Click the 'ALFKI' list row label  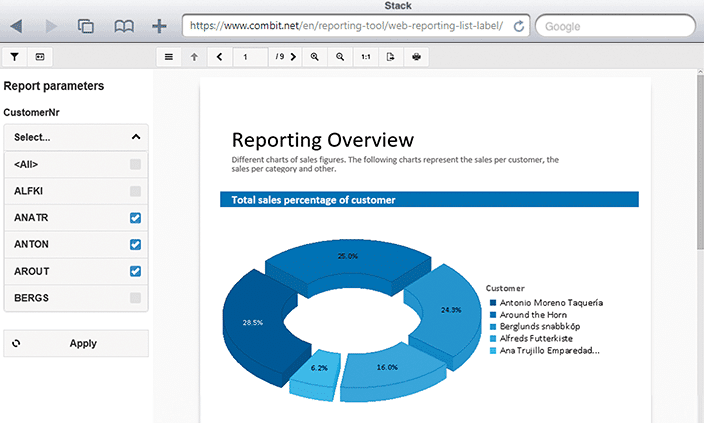28,191
